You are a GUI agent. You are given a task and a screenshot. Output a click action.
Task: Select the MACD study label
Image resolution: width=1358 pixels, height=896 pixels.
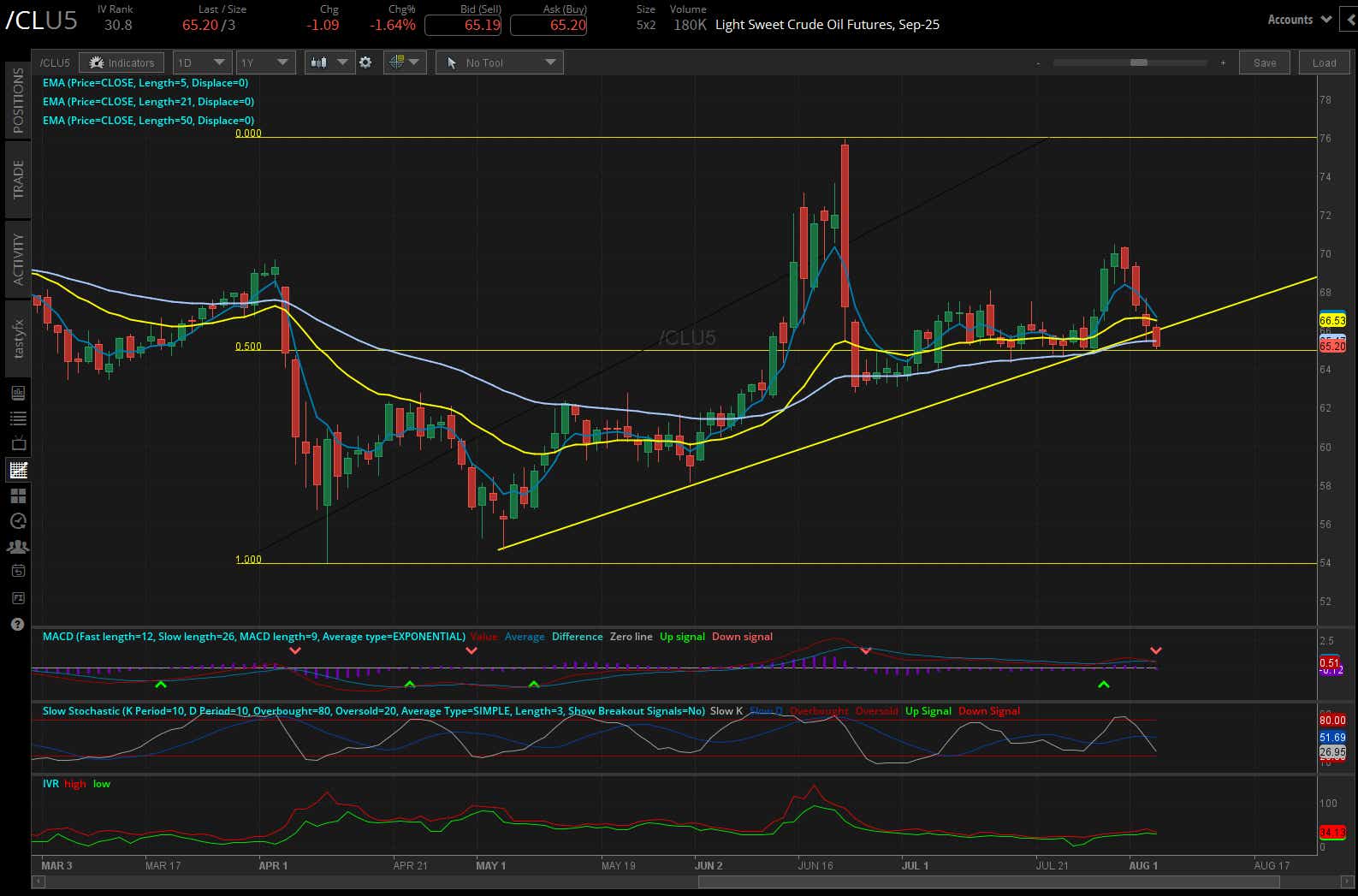click(x=254, y=637)
